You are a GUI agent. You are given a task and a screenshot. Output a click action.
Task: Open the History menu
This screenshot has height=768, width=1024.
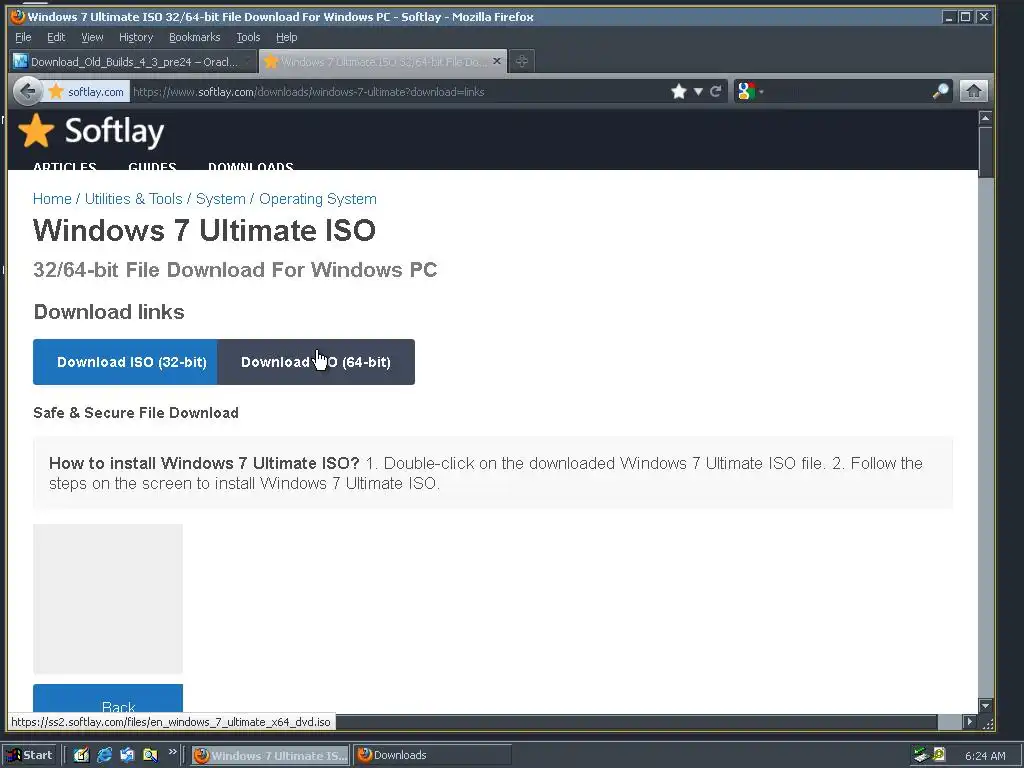point(136,37)
